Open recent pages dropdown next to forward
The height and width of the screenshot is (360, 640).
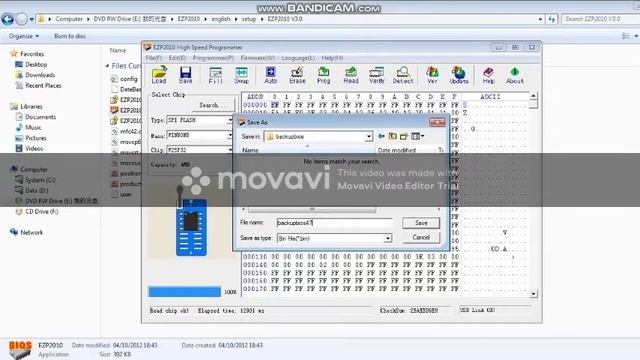(31, 19)
